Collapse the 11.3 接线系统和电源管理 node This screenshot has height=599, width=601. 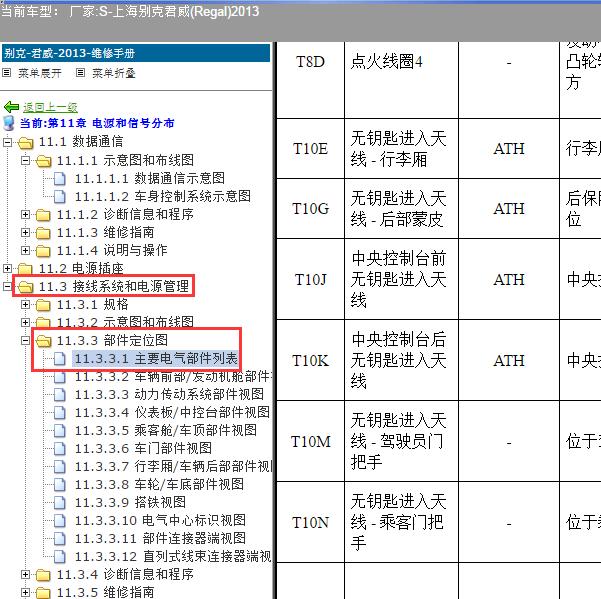(x=7, y=286)
